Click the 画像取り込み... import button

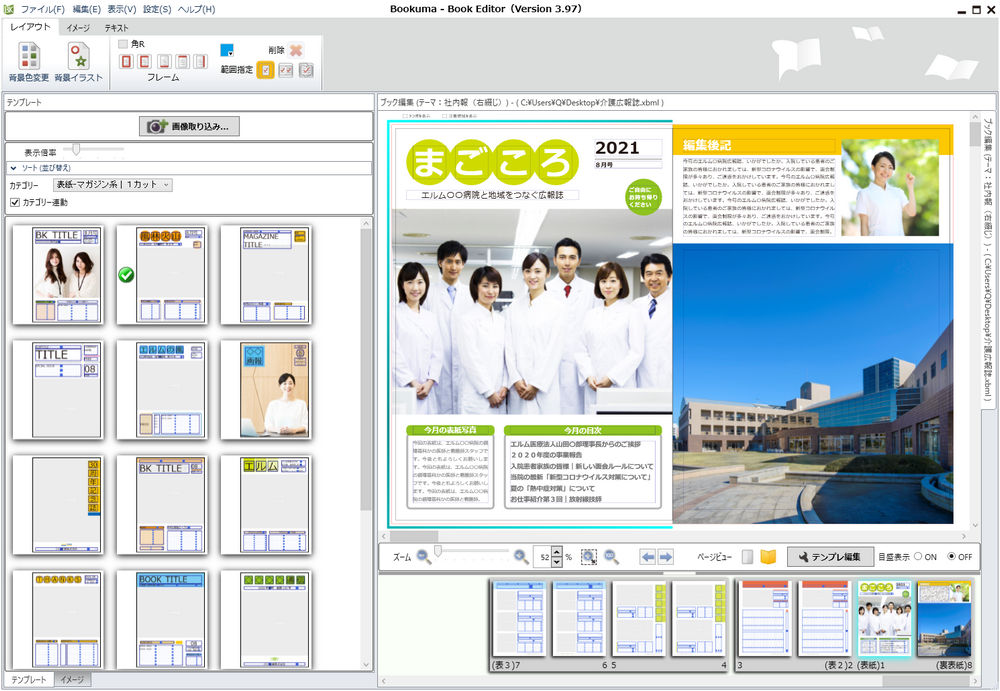tap(189, 126)
